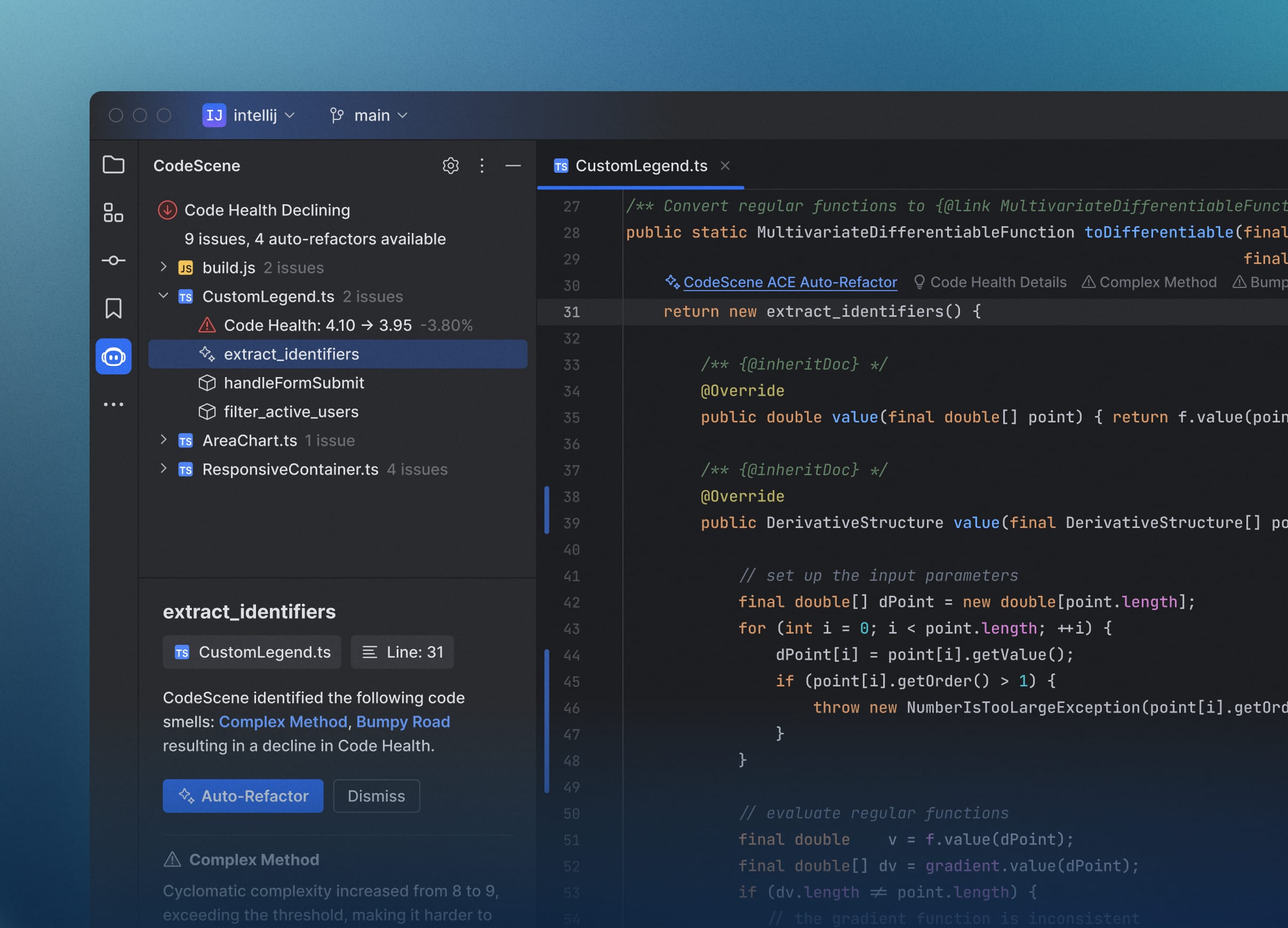Click the blue change marker beside line 38
The width and height of the screenshot is (1288, 928).
coord(547,510)
